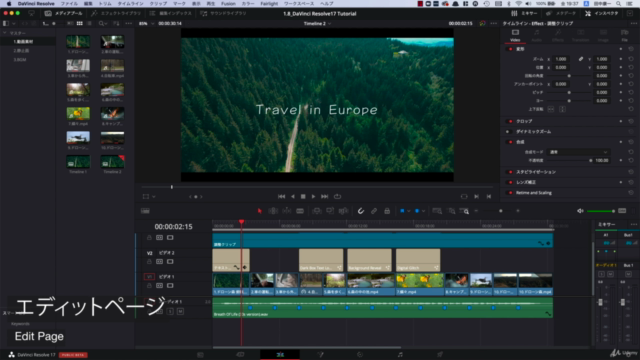Toggle the Cropping (クロップ) enable switch
This screenshot has height=360, width=640.
pyautogui.click(x=510, y=121)
